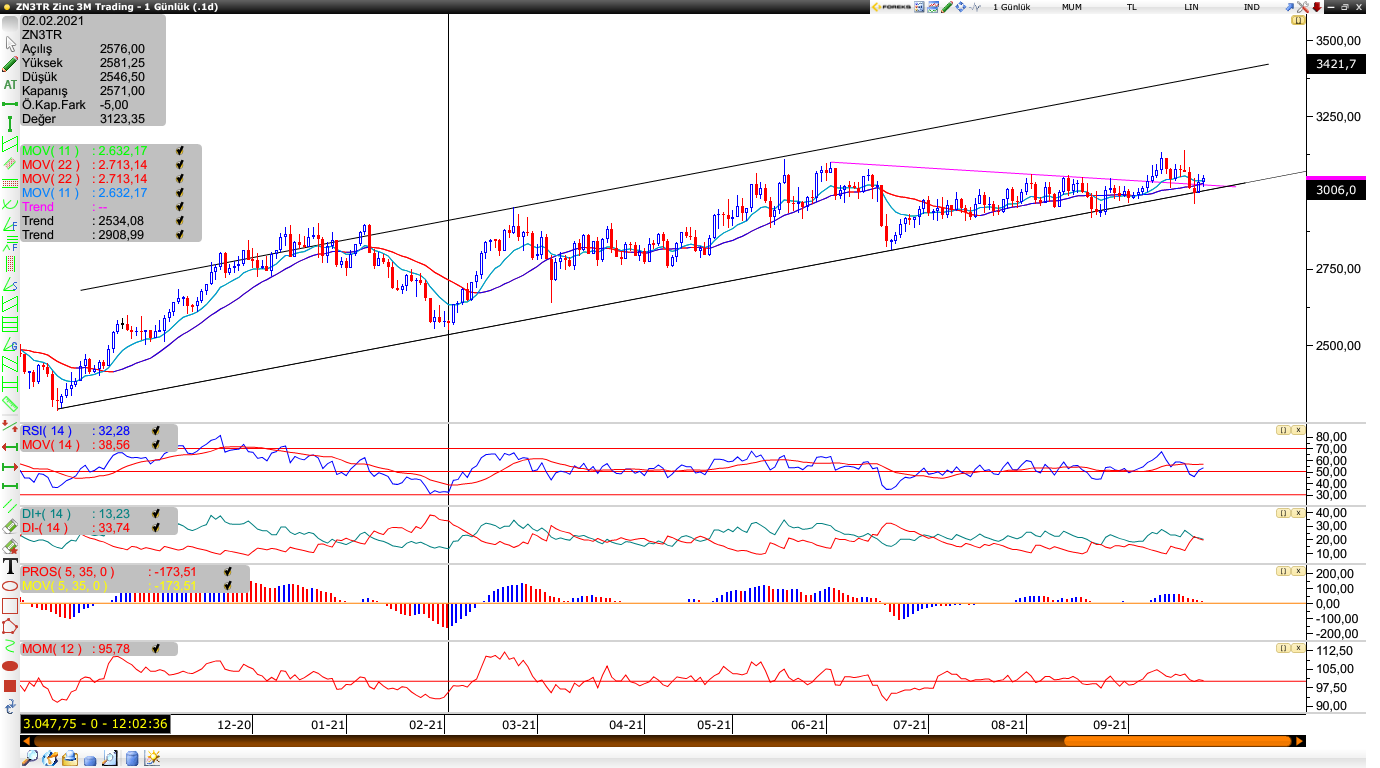1380x768 pixels.
Task: Select the text T tool
Action: (x=10, y=567)
